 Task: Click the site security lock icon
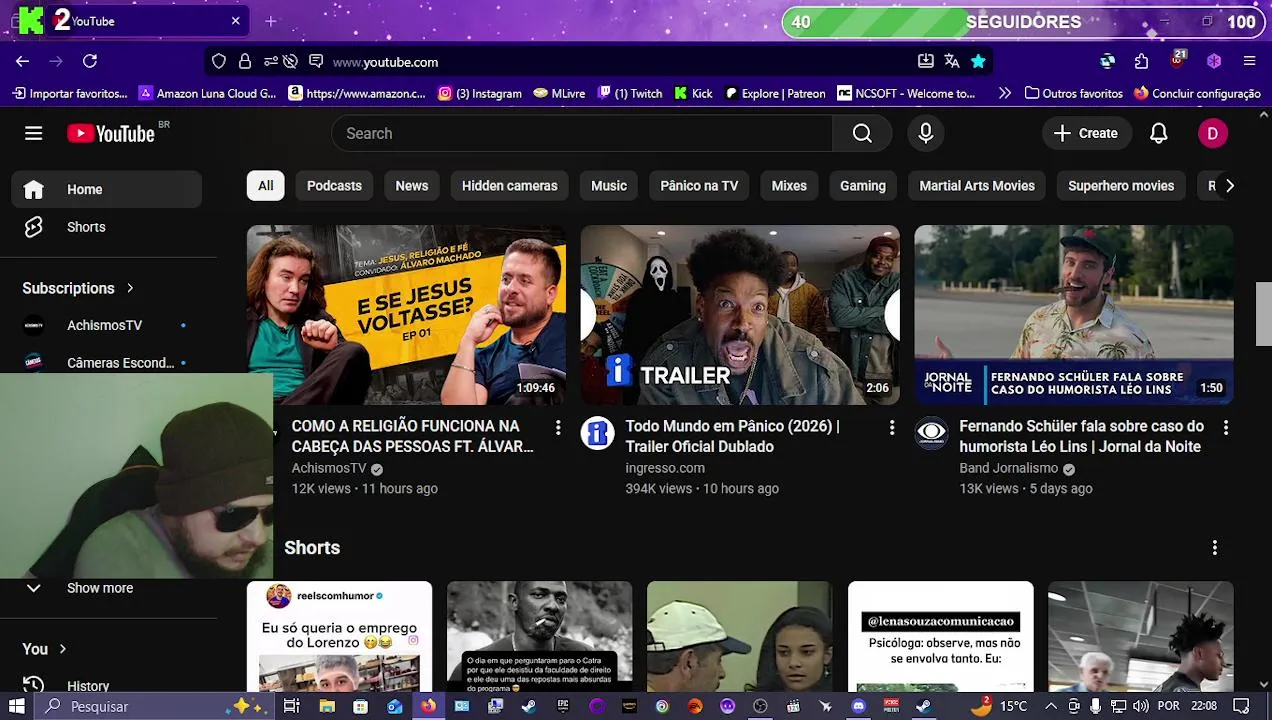click(x=244, y=61)
